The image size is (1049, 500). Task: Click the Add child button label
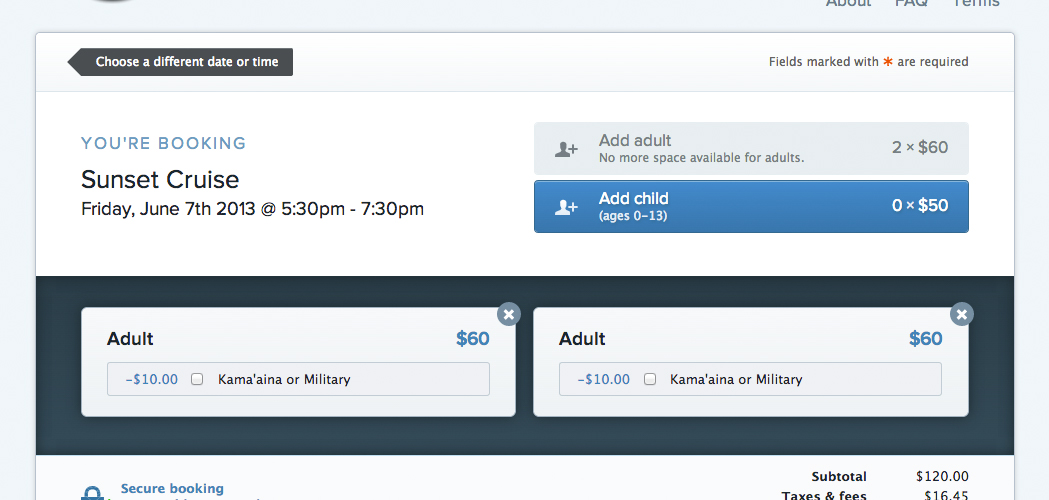point(634,199)
